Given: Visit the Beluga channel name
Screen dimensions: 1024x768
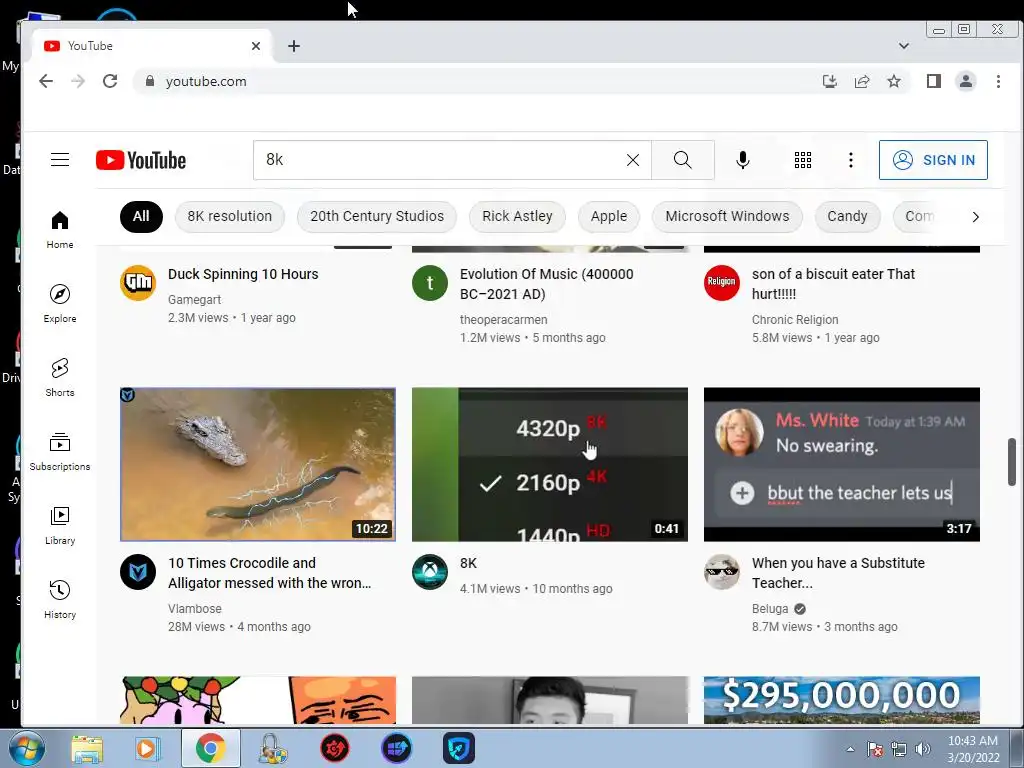Looking at the screenshot, I should click(770, 609).
